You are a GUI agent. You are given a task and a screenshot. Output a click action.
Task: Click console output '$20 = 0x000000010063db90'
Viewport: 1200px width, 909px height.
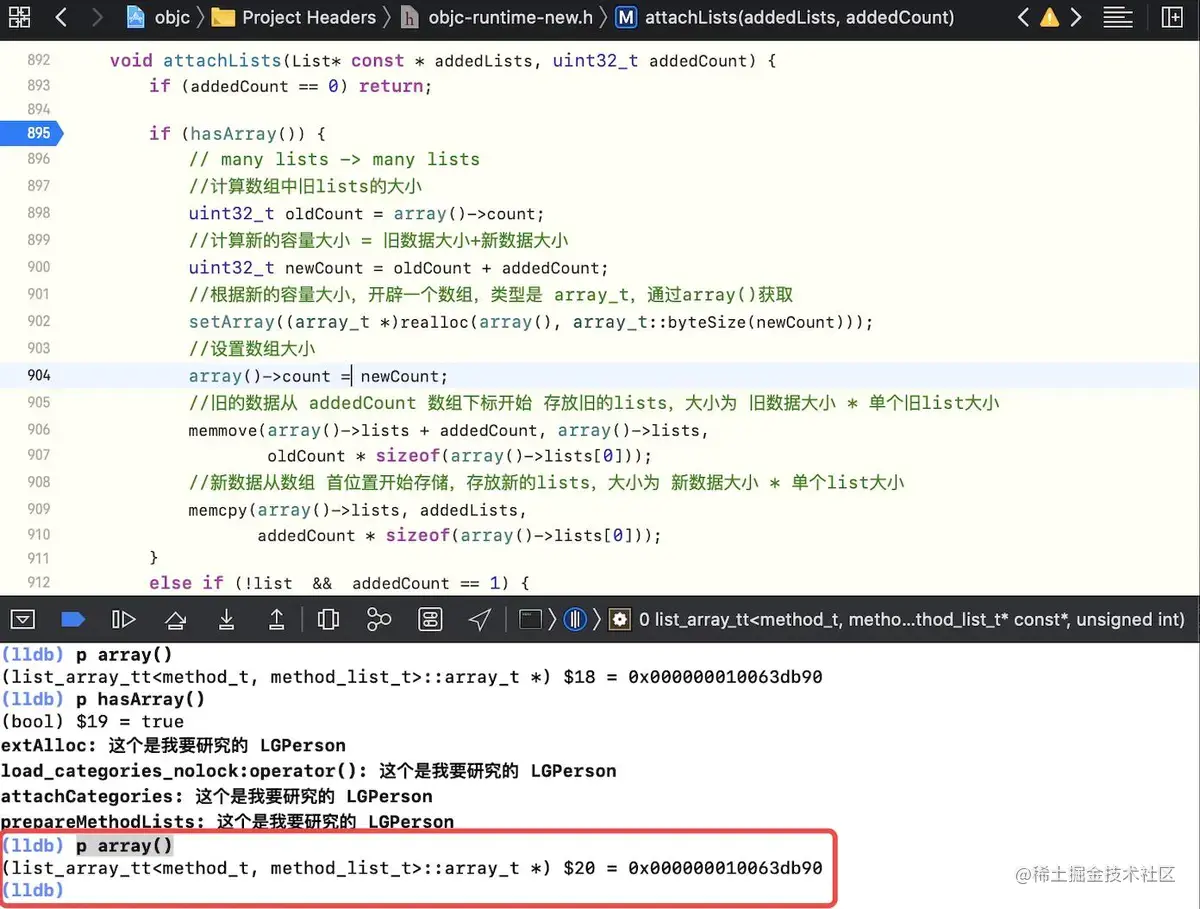pos(693,868)
